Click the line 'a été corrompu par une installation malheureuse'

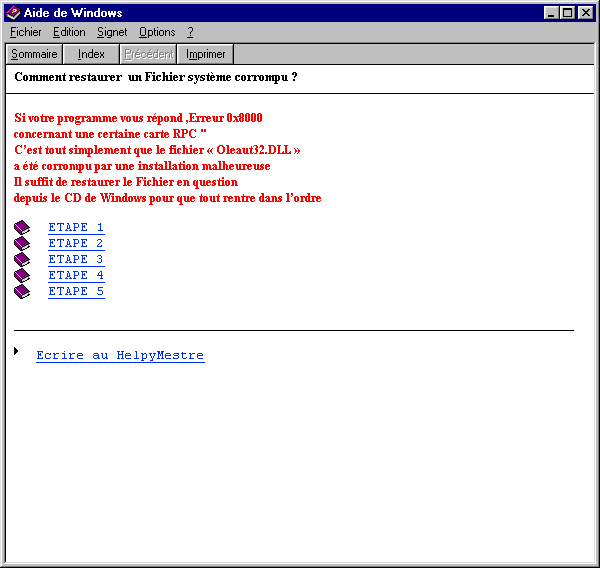point(142,166)
